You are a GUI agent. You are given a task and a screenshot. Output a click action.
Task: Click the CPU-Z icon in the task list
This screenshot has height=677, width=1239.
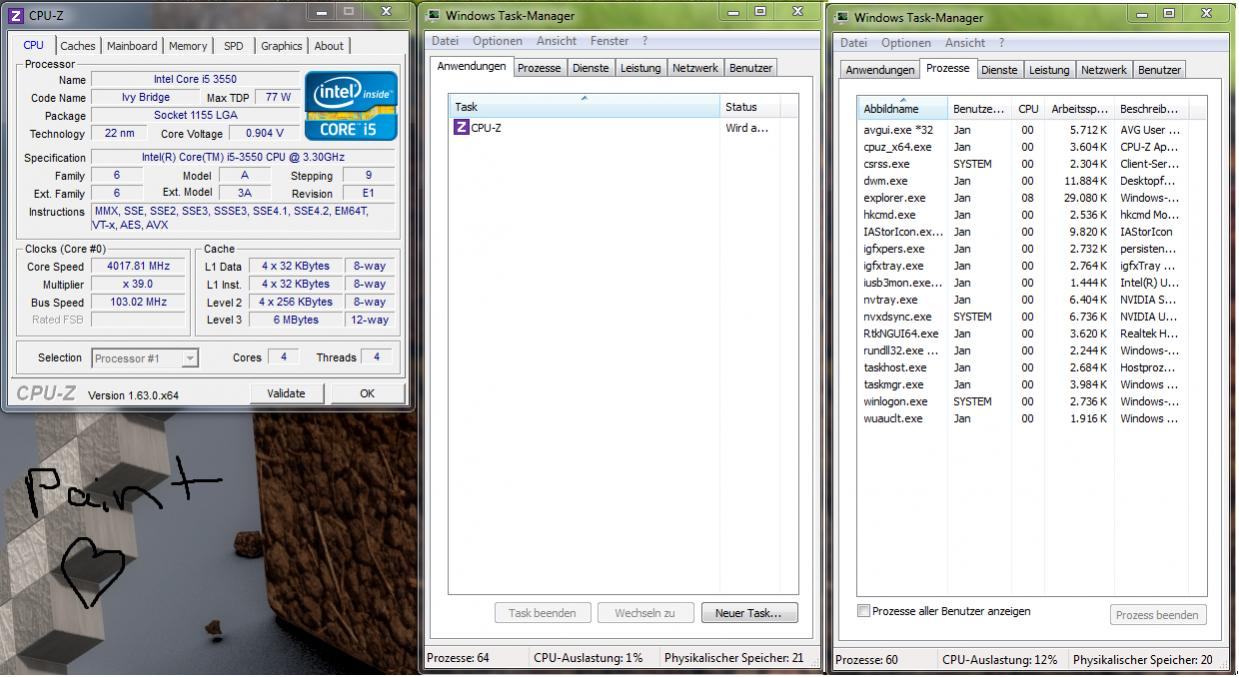[x=461, y=128]
